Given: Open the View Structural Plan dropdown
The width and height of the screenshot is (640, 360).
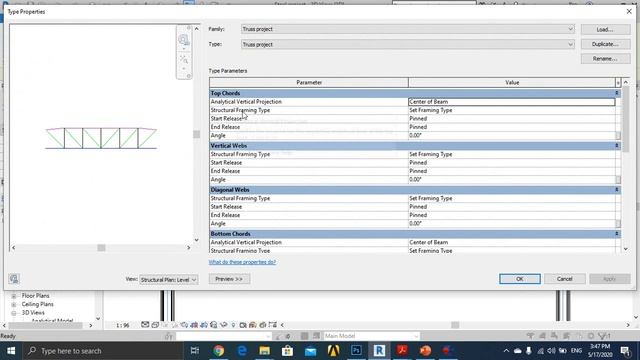Looking at the screenshot, I should 169,280.
